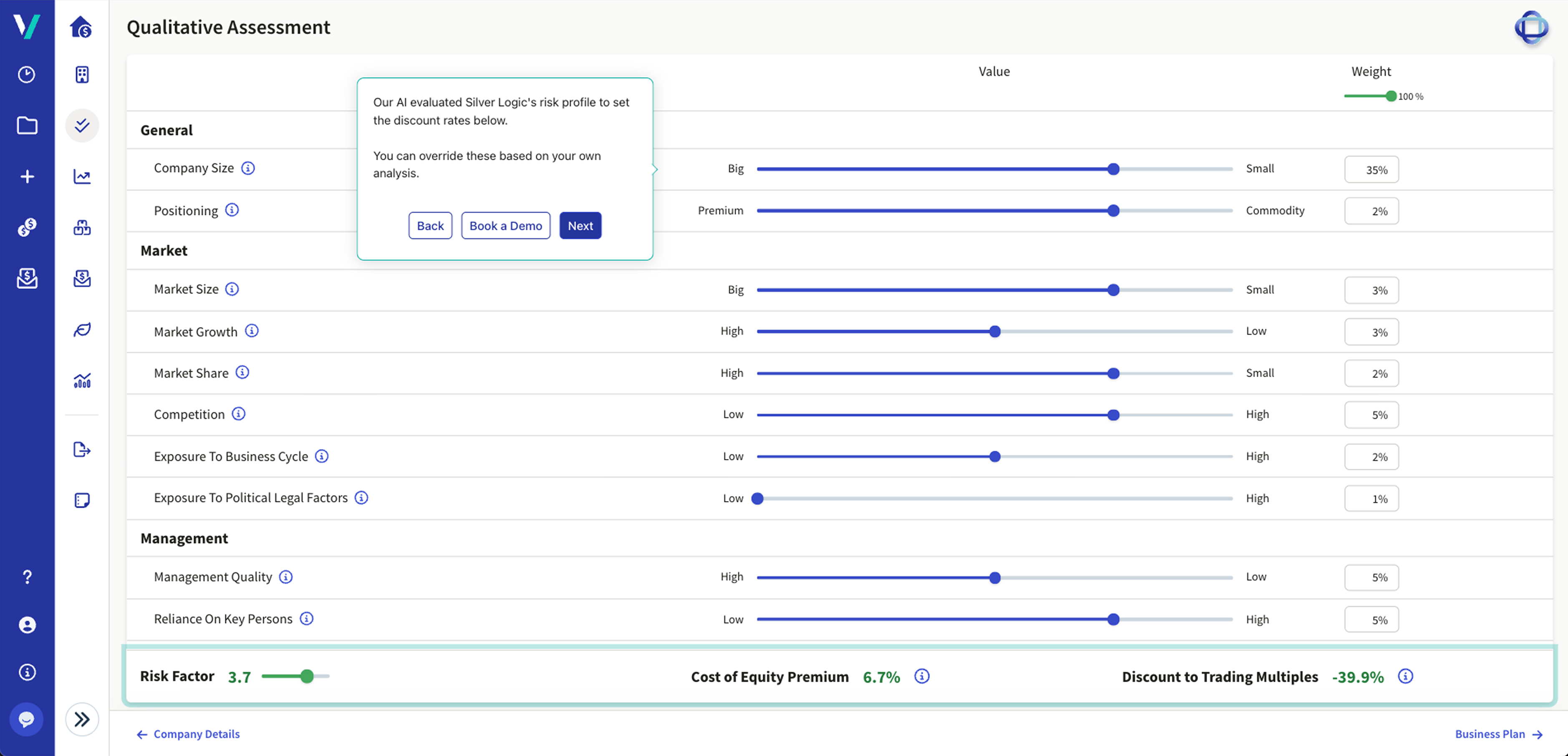Open the growth chart icon in sidebar
Viewport: 1568px width, 756px height.
(x=81, y=176)
